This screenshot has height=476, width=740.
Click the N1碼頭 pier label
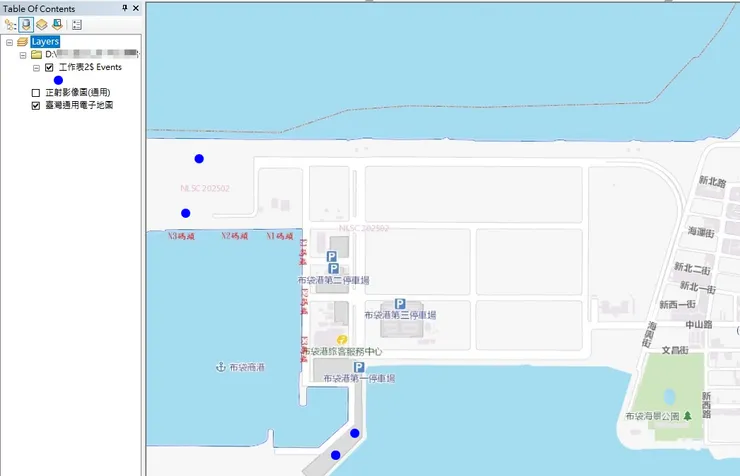click(280, 236)
